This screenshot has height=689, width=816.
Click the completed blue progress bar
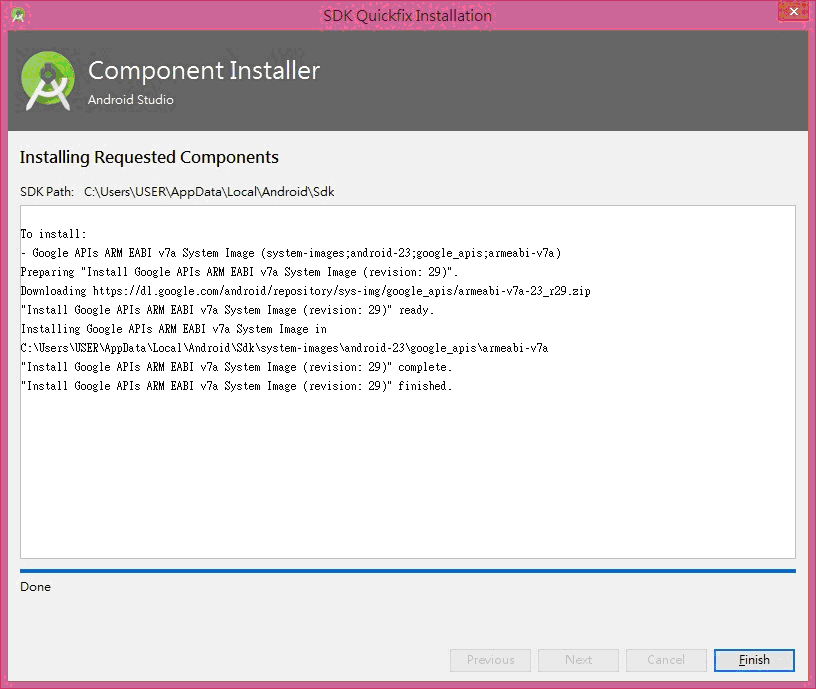pyautogui.click(x=407, y=571)
